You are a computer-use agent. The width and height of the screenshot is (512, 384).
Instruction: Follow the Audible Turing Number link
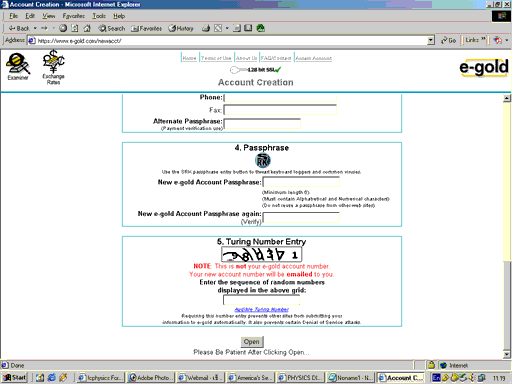[x=262, y=309]
